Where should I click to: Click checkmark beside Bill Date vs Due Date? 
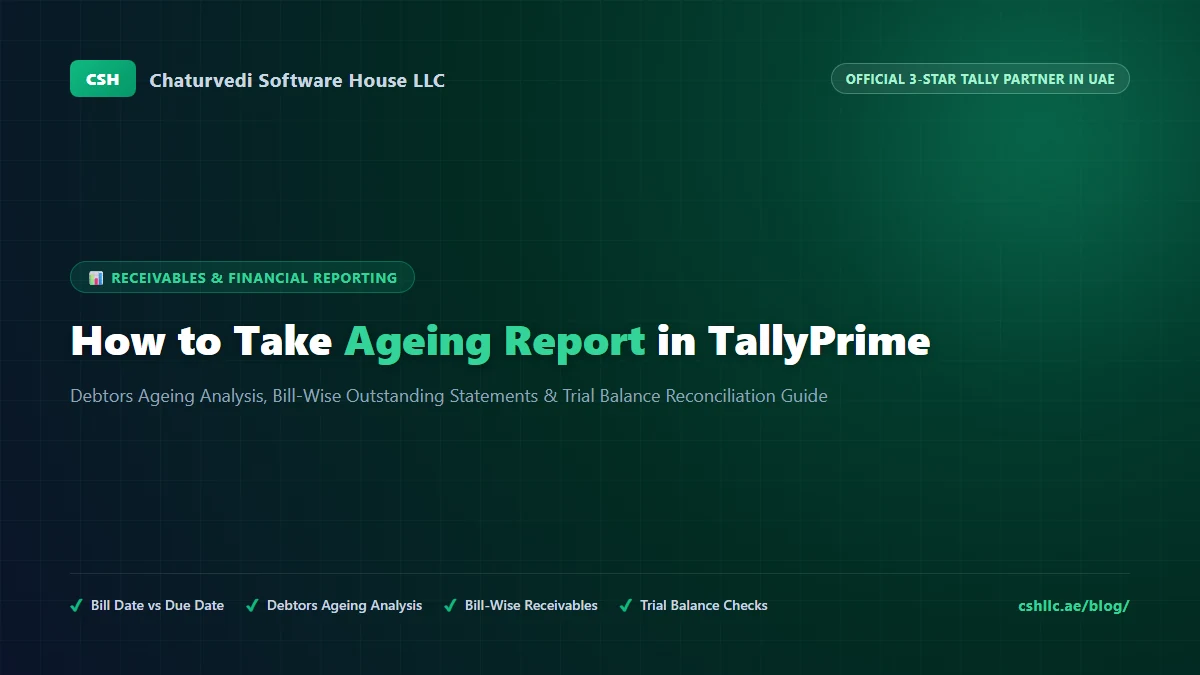click(76, 605)
